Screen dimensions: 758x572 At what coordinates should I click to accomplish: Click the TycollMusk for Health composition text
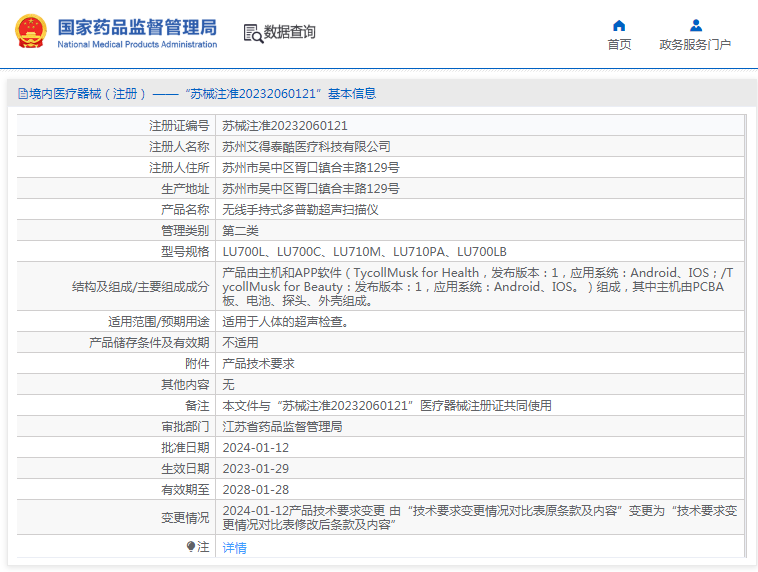pyautogui.click(x=478, y=286)
